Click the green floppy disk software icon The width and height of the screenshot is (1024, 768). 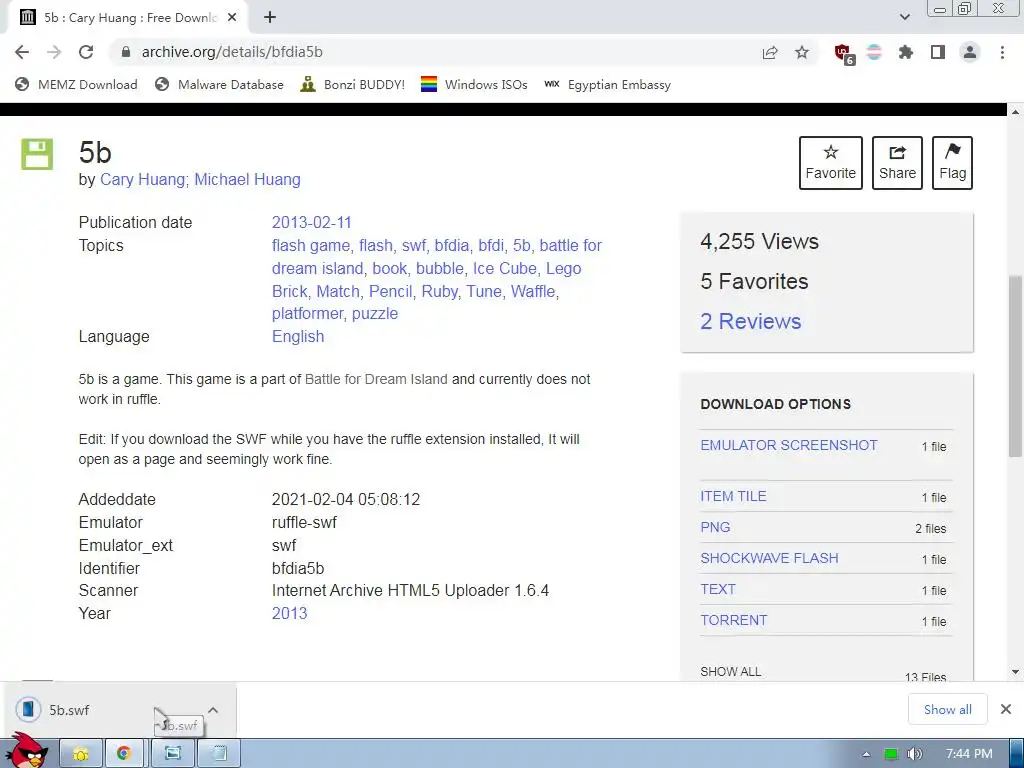coord(37,154)
